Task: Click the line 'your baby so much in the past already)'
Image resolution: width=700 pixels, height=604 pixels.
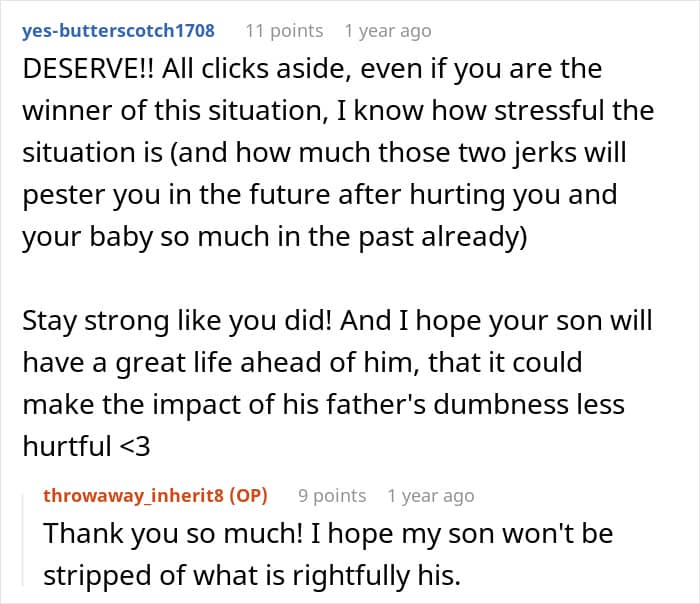Action: tap(275, 237)
